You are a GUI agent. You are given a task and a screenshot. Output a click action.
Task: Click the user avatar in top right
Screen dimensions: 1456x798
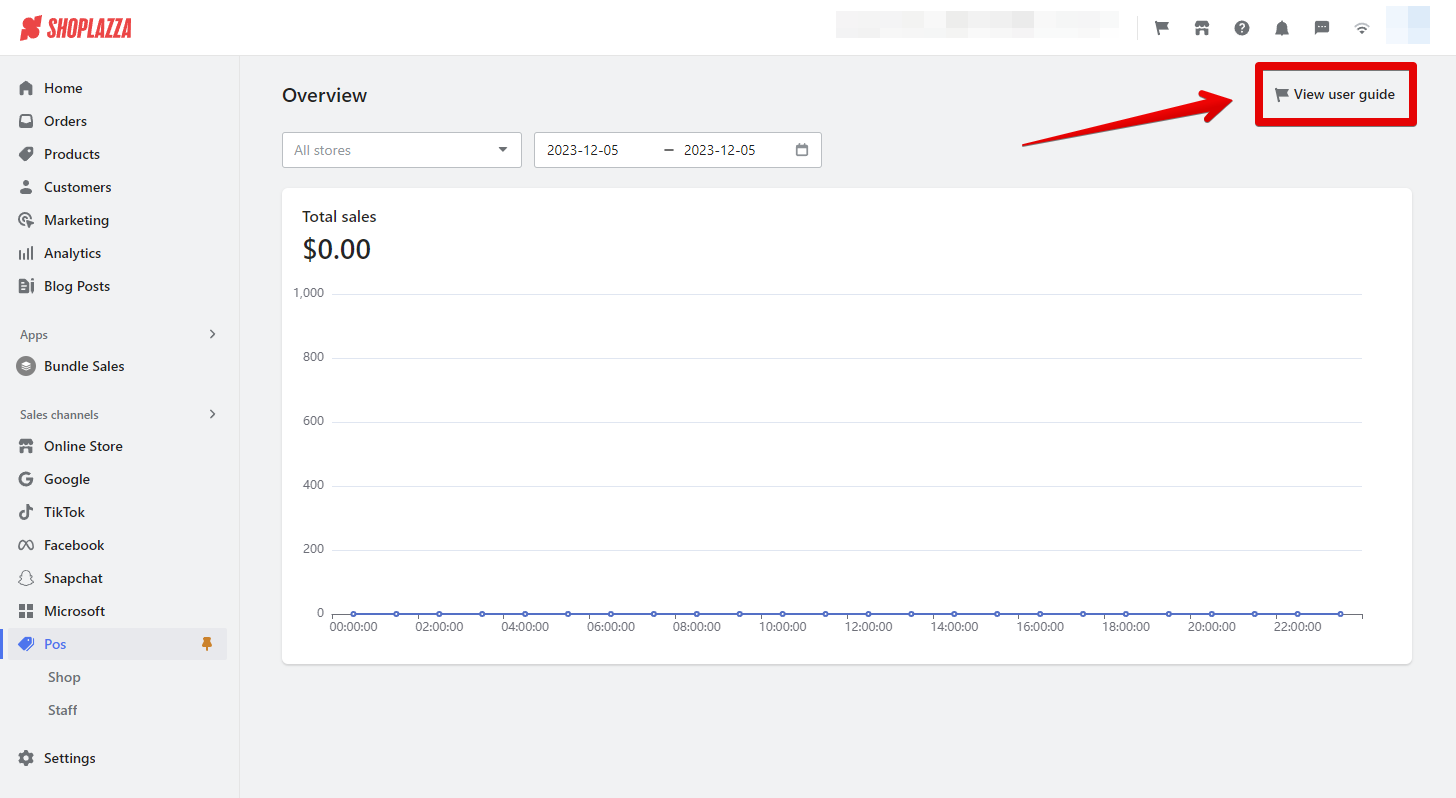pos(1407,27)
